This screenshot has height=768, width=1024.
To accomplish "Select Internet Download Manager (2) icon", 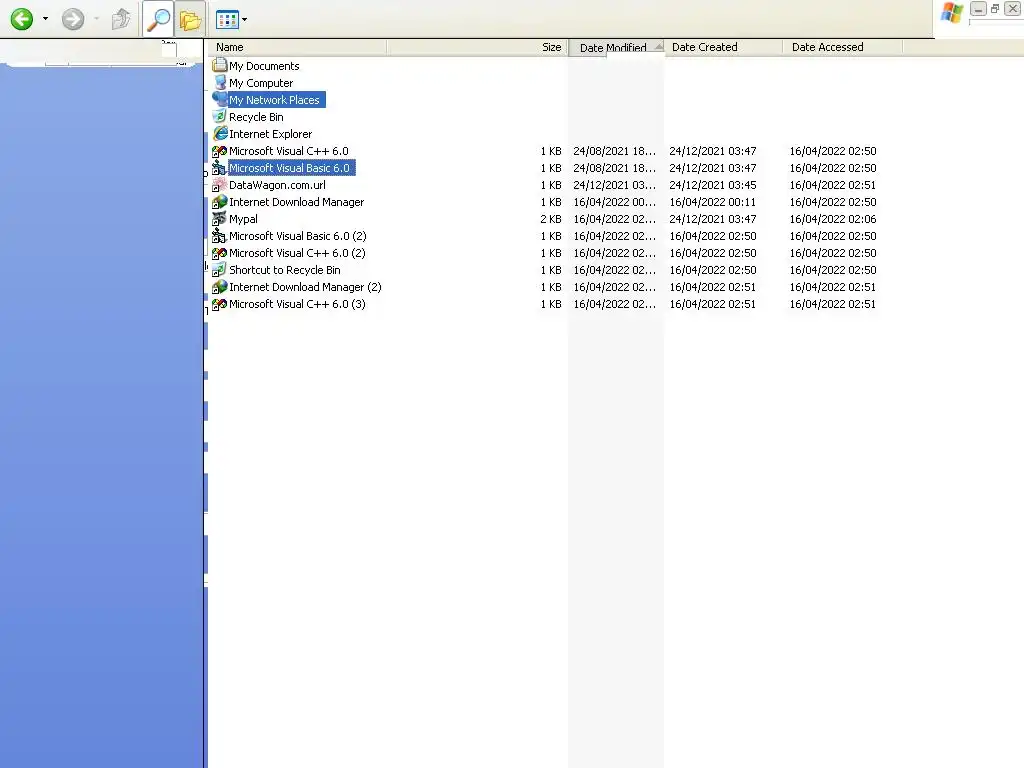I will pyautogui.click(x=219, y=287).
